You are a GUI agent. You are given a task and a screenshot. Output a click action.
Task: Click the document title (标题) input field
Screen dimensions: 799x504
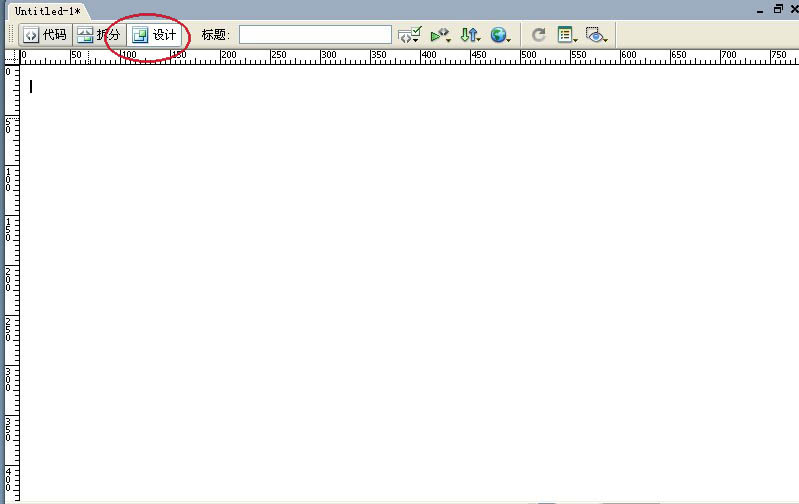(315, 35)
